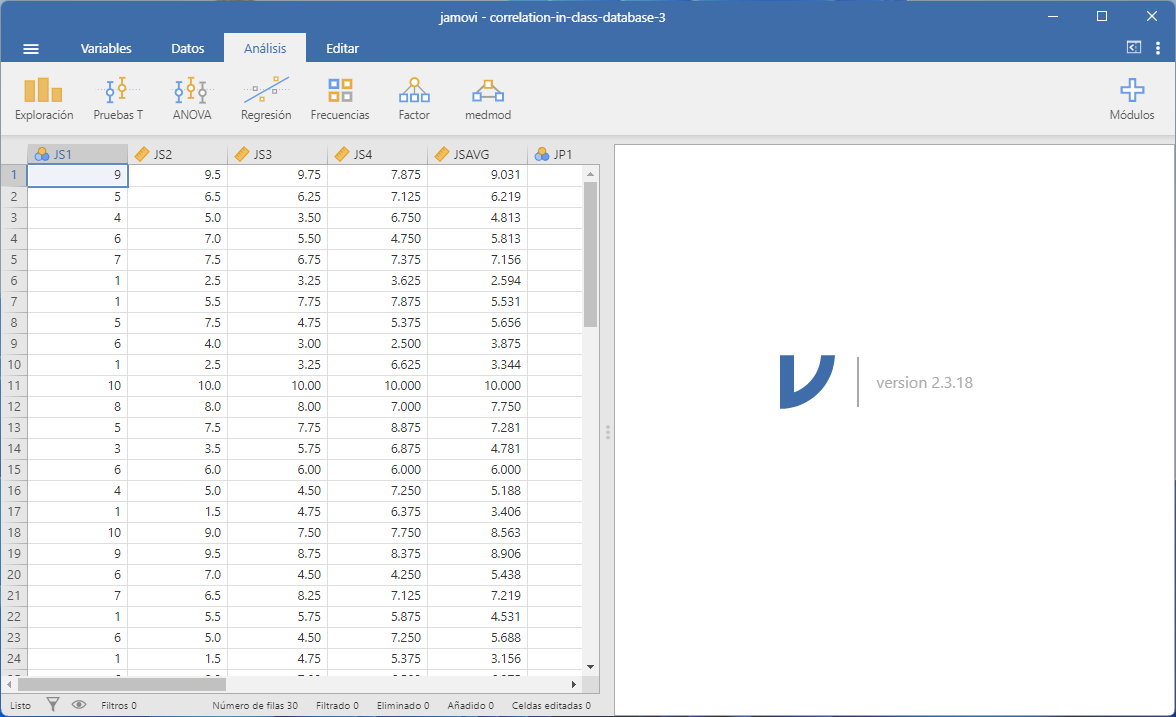Screen dimensions: 1176x717
Task: Select the JSAVG column header
Action: [477, 154]
